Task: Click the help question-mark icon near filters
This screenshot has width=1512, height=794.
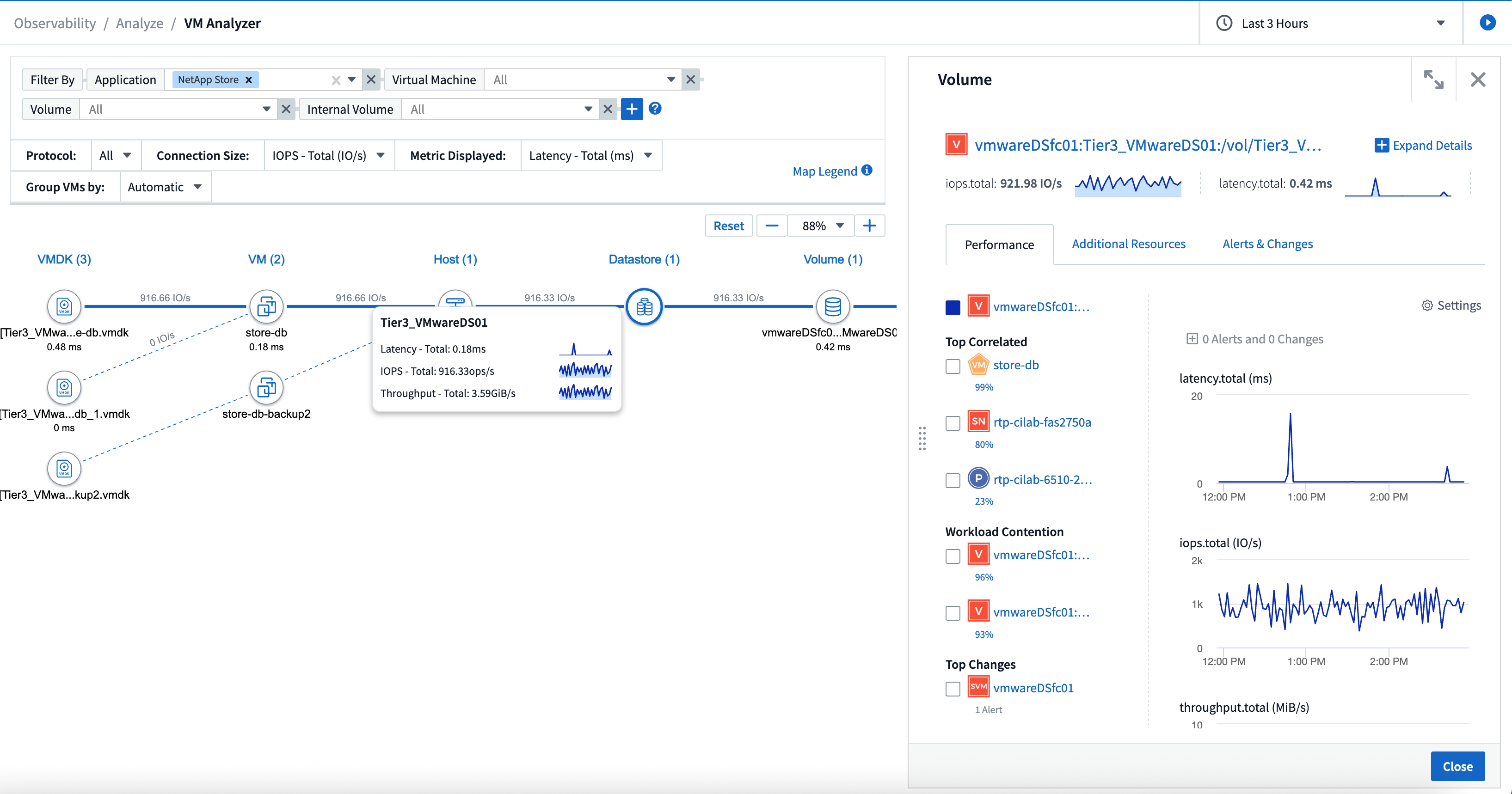Action: coord(655,109)
